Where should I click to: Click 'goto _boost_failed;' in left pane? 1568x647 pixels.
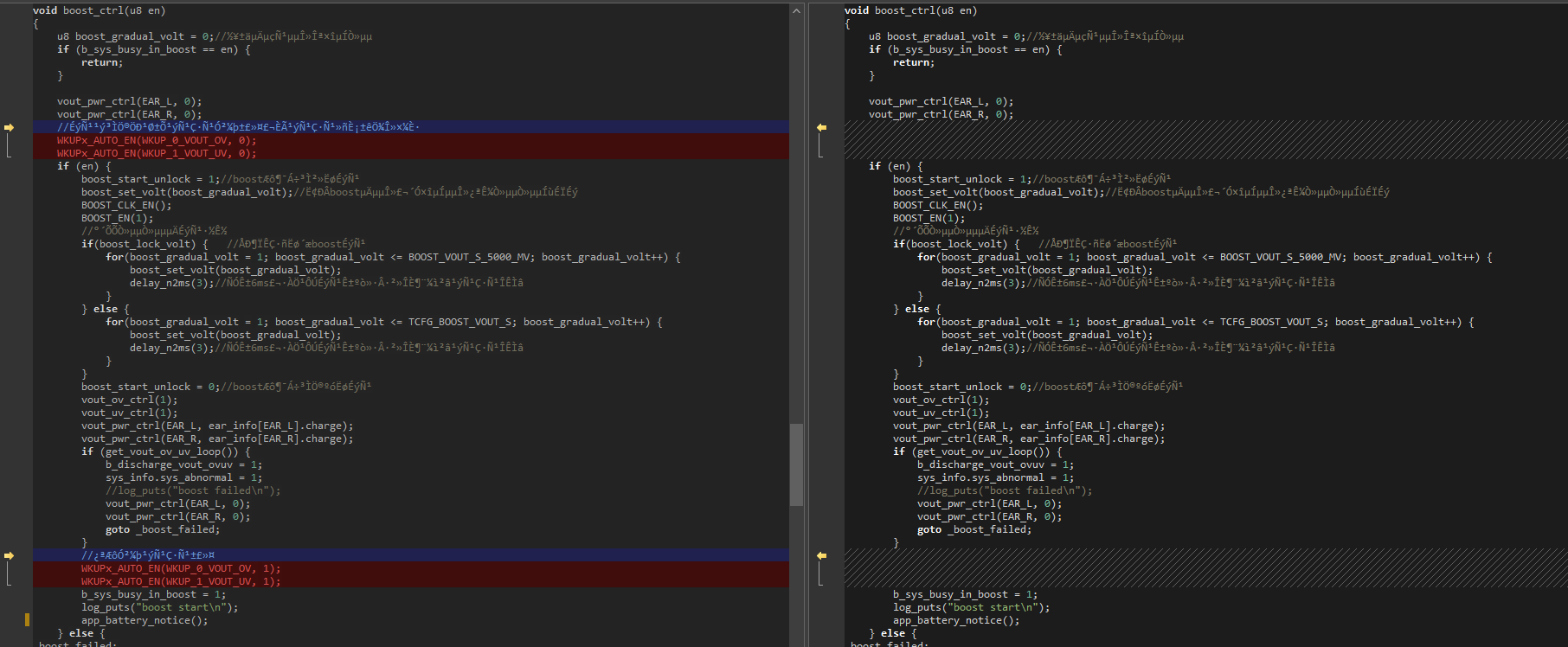pyautogui.click(x=163, y=529)
